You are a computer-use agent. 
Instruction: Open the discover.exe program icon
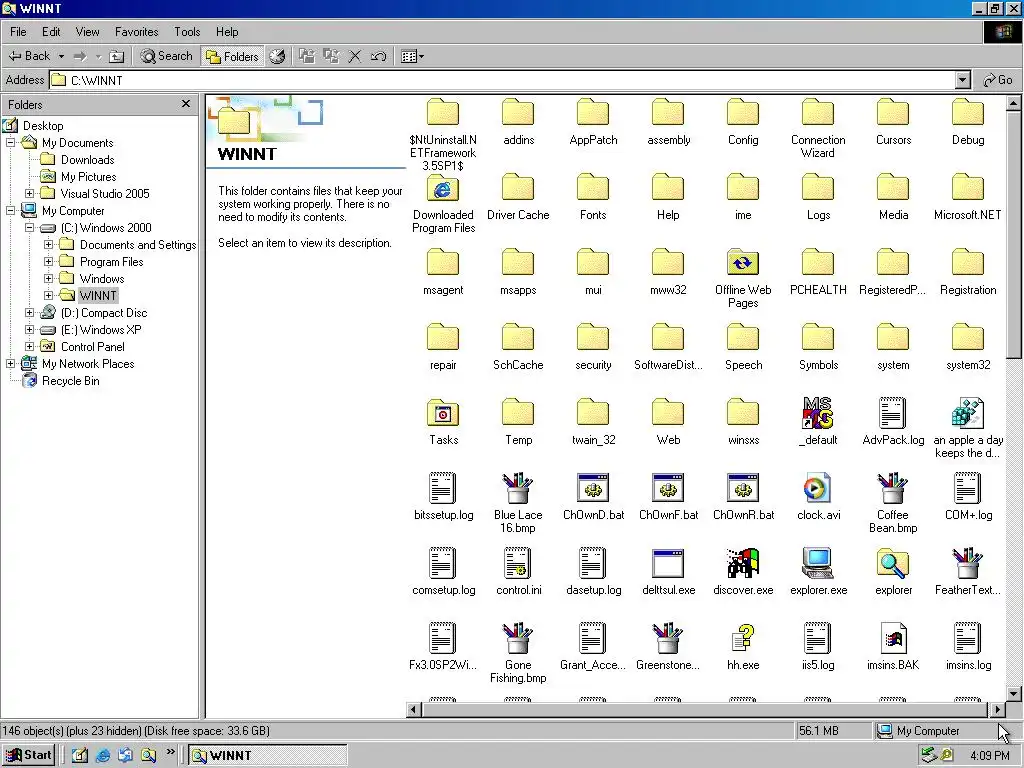(743, 563)
